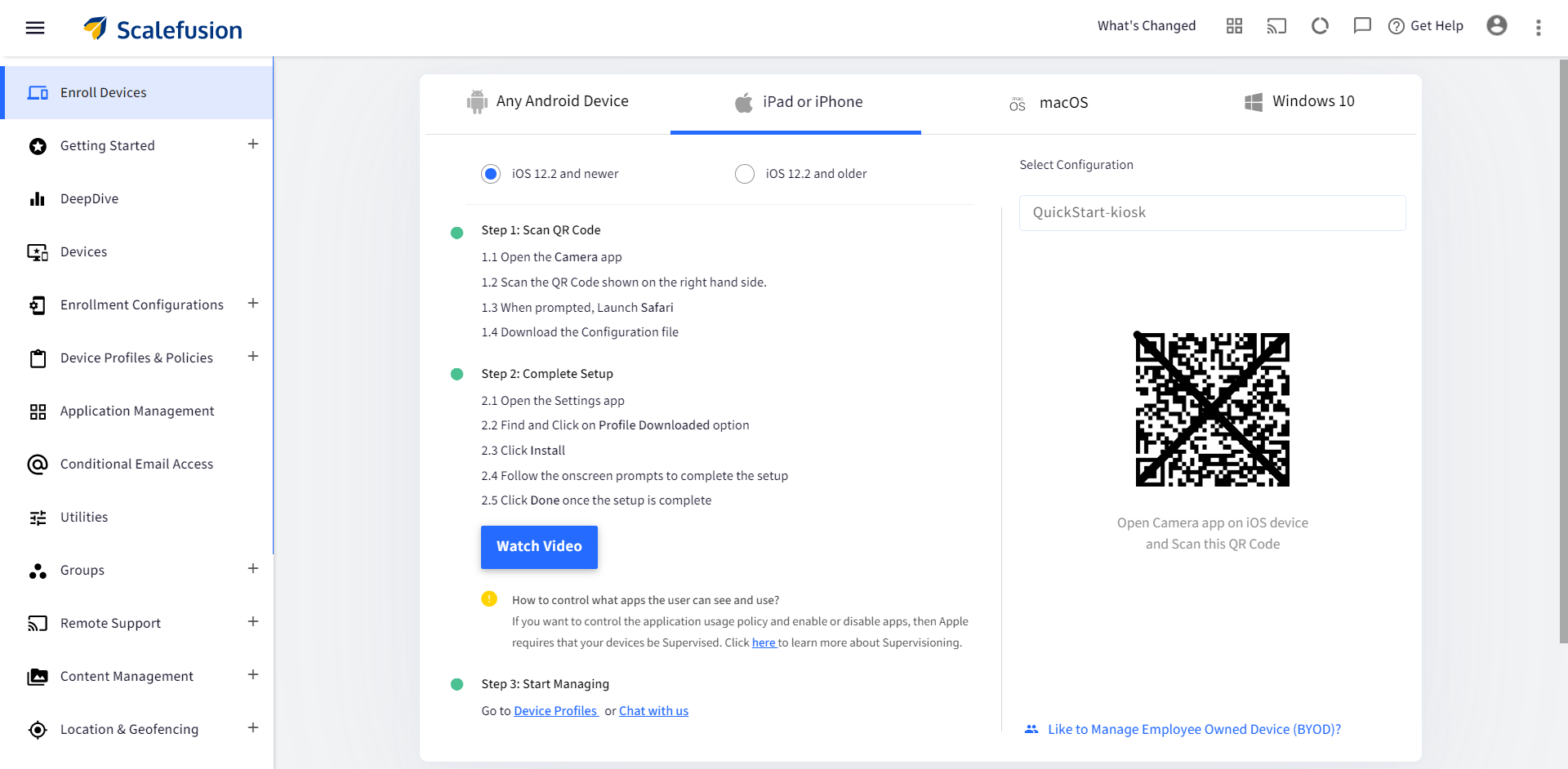Open the QuickStart-kiosk configuration dropdown
The height and width of the screenshot is (769, 1568).
click(1212, 213)
